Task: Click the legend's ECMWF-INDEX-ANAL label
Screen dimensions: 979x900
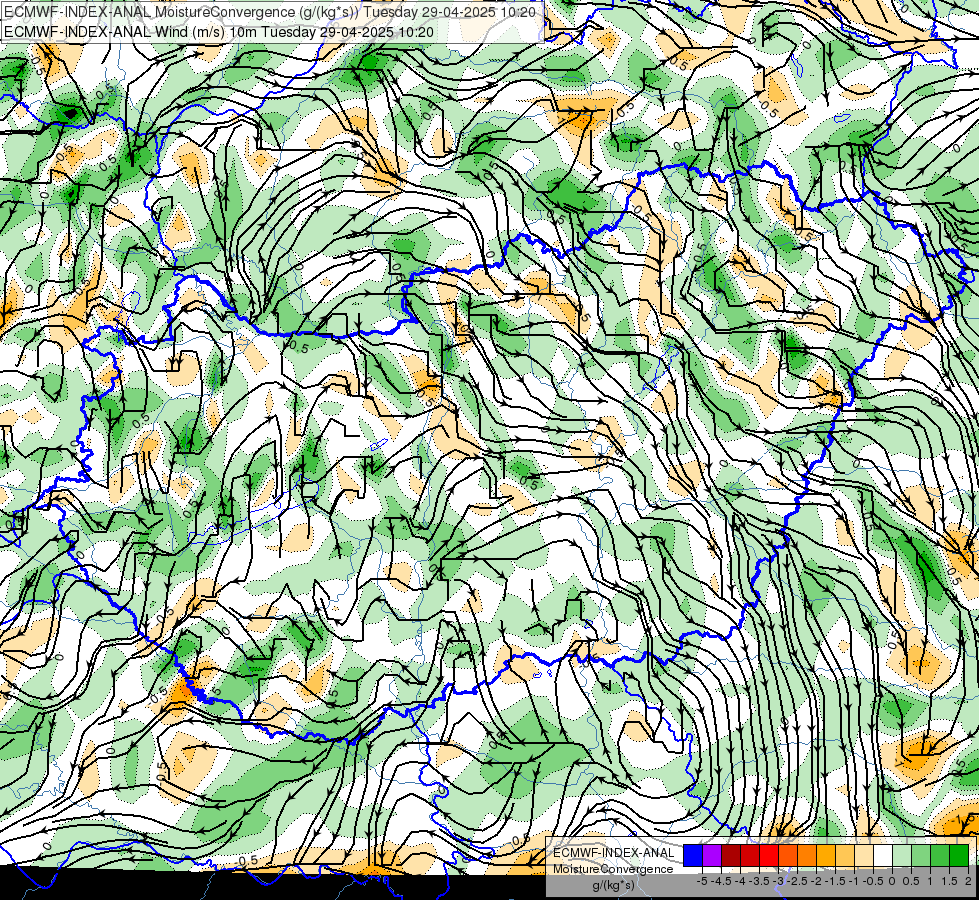Action: coord(613,853)
